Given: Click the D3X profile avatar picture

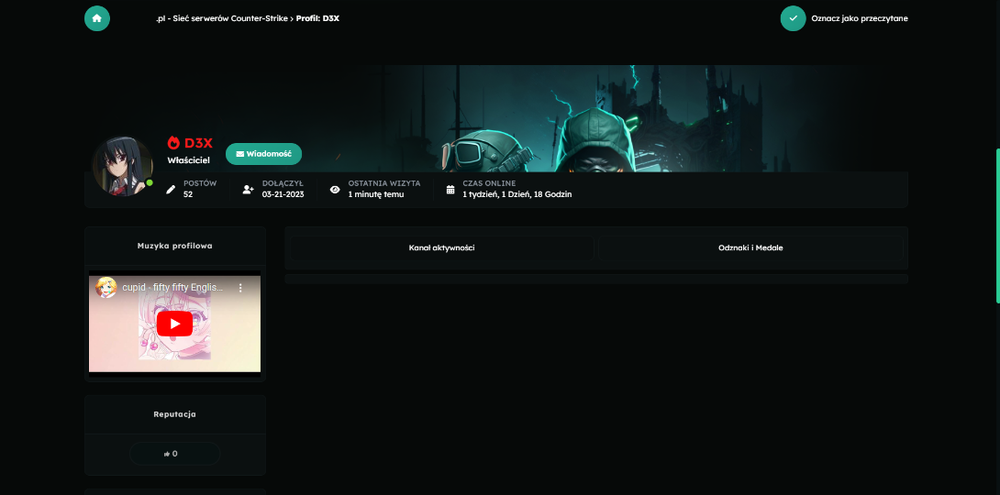Looking at the screenshot, I should tap(122, 166).
